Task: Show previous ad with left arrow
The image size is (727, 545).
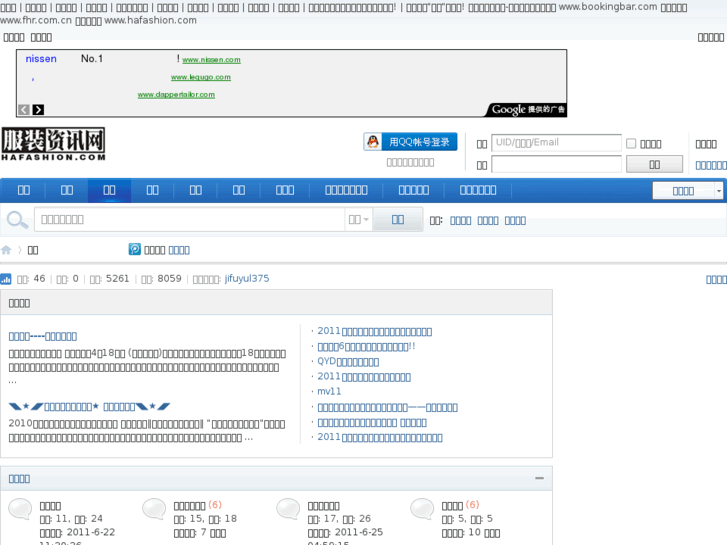Action: [x=24, y=109]
